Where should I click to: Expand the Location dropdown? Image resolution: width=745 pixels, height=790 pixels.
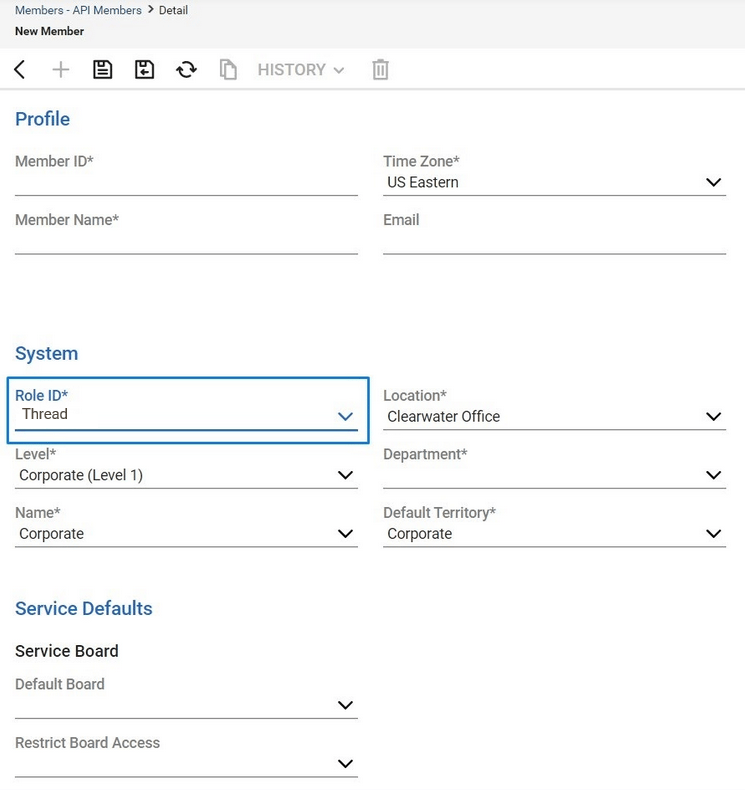point(555,417)
